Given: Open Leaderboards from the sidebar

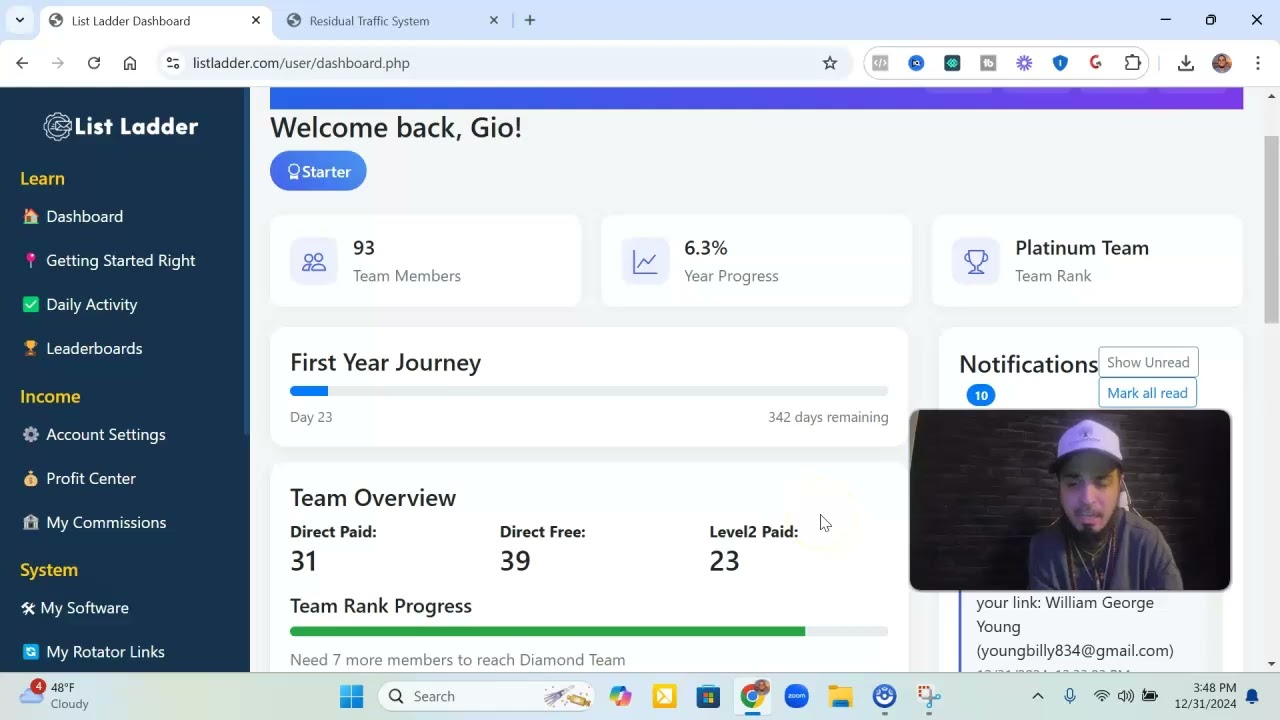Looking at the screenshot, I should point(82,348).
